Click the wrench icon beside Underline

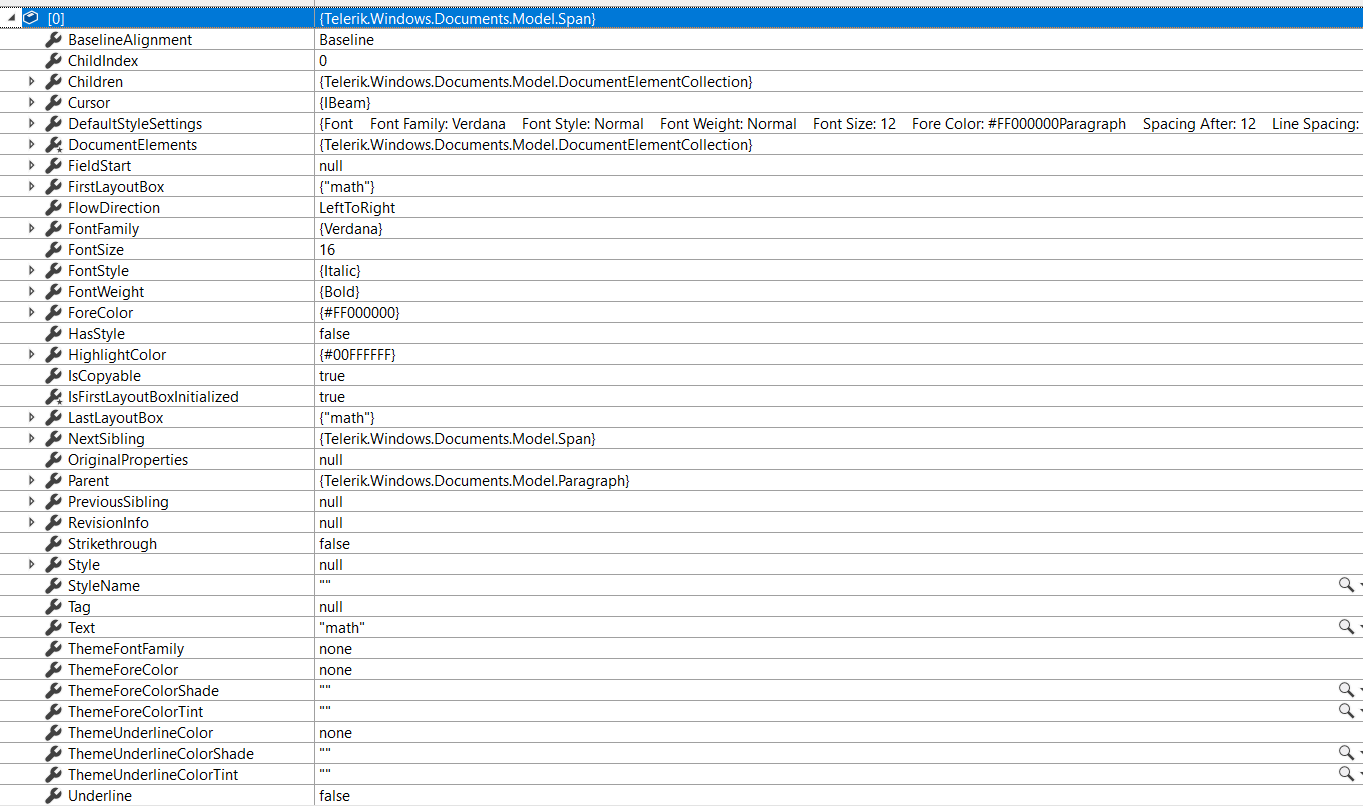54,796
